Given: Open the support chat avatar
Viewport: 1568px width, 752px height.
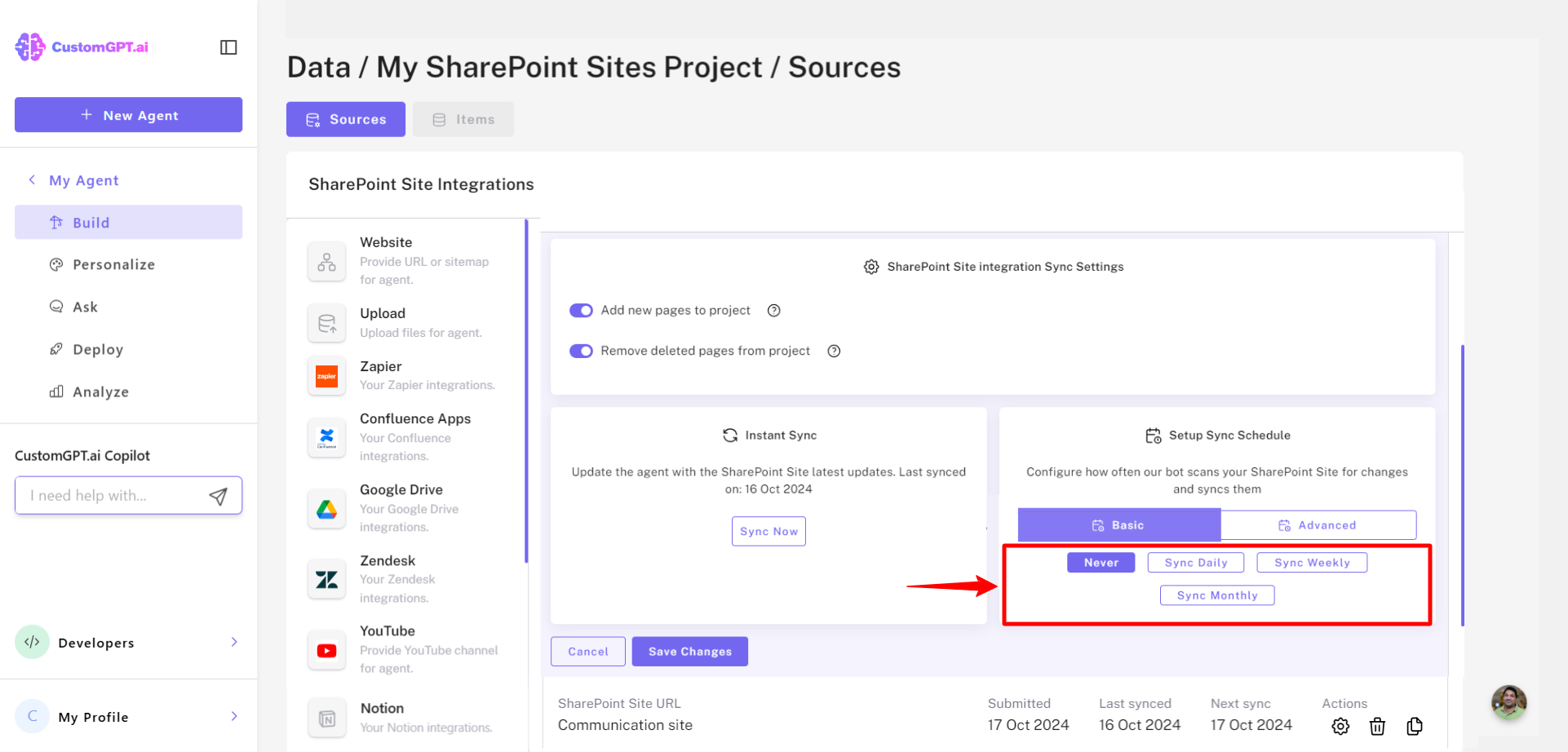Looking at the screenshot, I should [x=1509, y=702].
